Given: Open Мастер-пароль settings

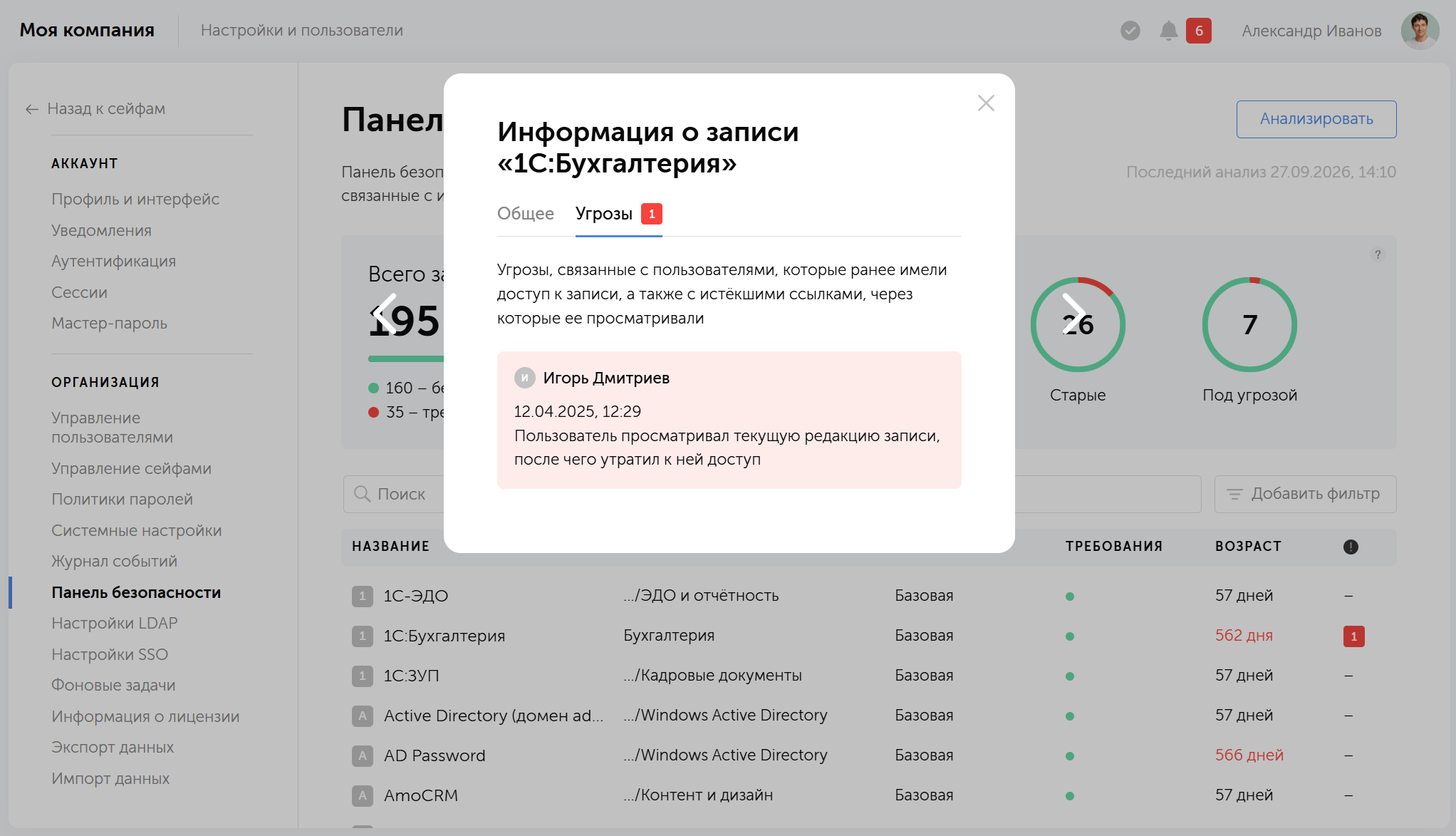Looking at the screenshot, I should tap(109, 324).
